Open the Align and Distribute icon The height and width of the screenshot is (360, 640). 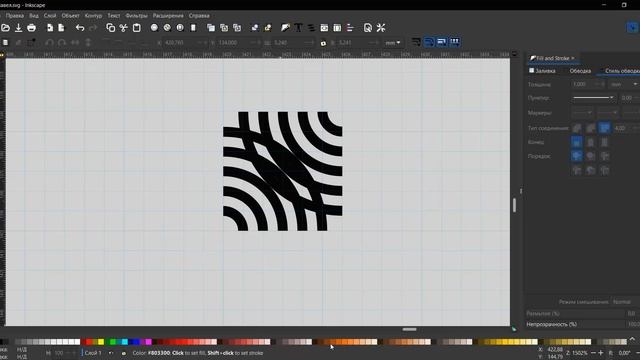tap(350, 28)
